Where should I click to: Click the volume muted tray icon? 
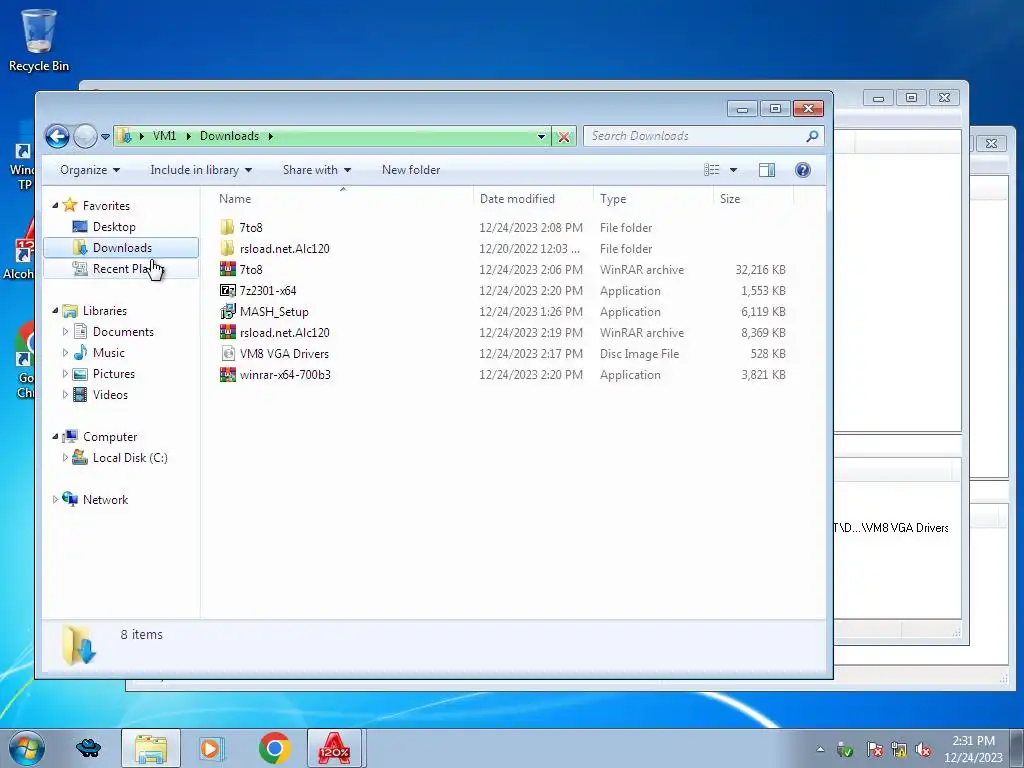(922, 749)
